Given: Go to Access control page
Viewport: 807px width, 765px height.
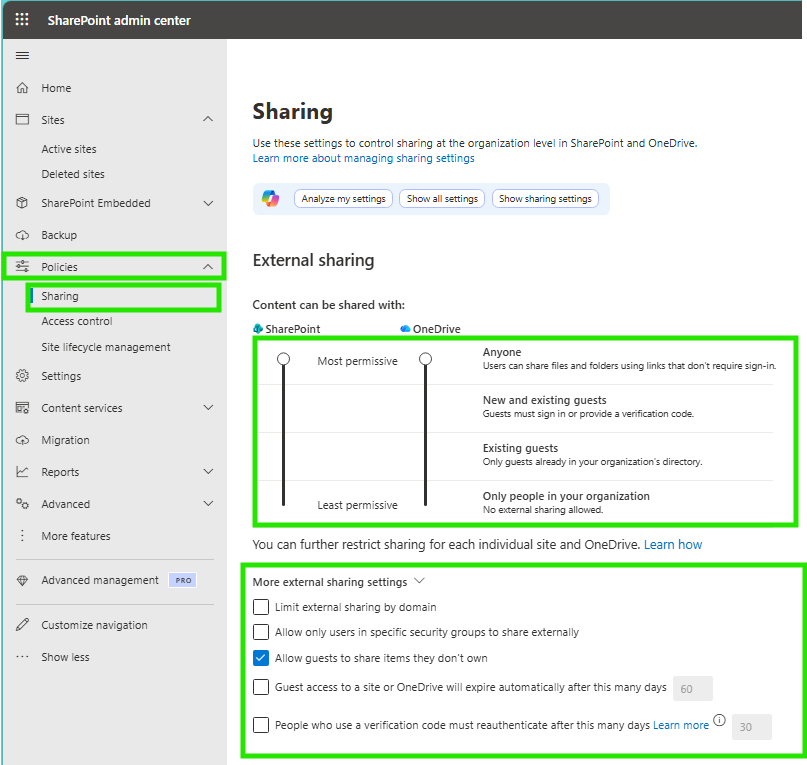Looking at the screenshot, I should [77, 321].
